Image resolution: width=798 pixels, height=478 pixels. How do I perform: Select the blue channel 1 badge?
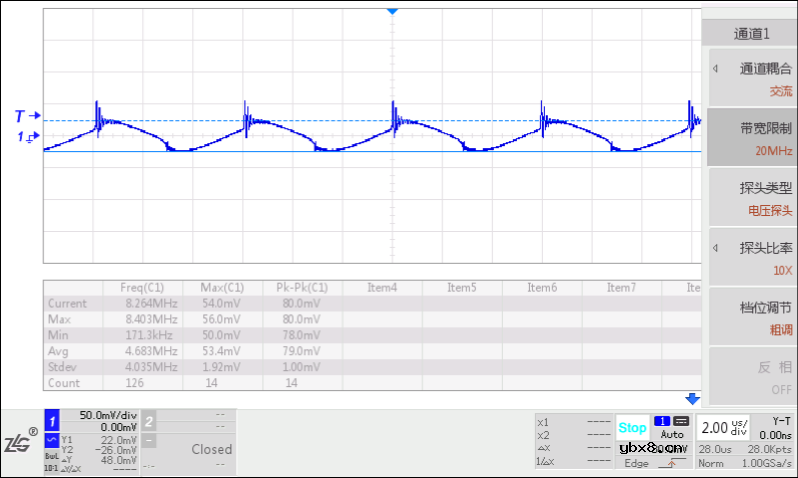53,421
